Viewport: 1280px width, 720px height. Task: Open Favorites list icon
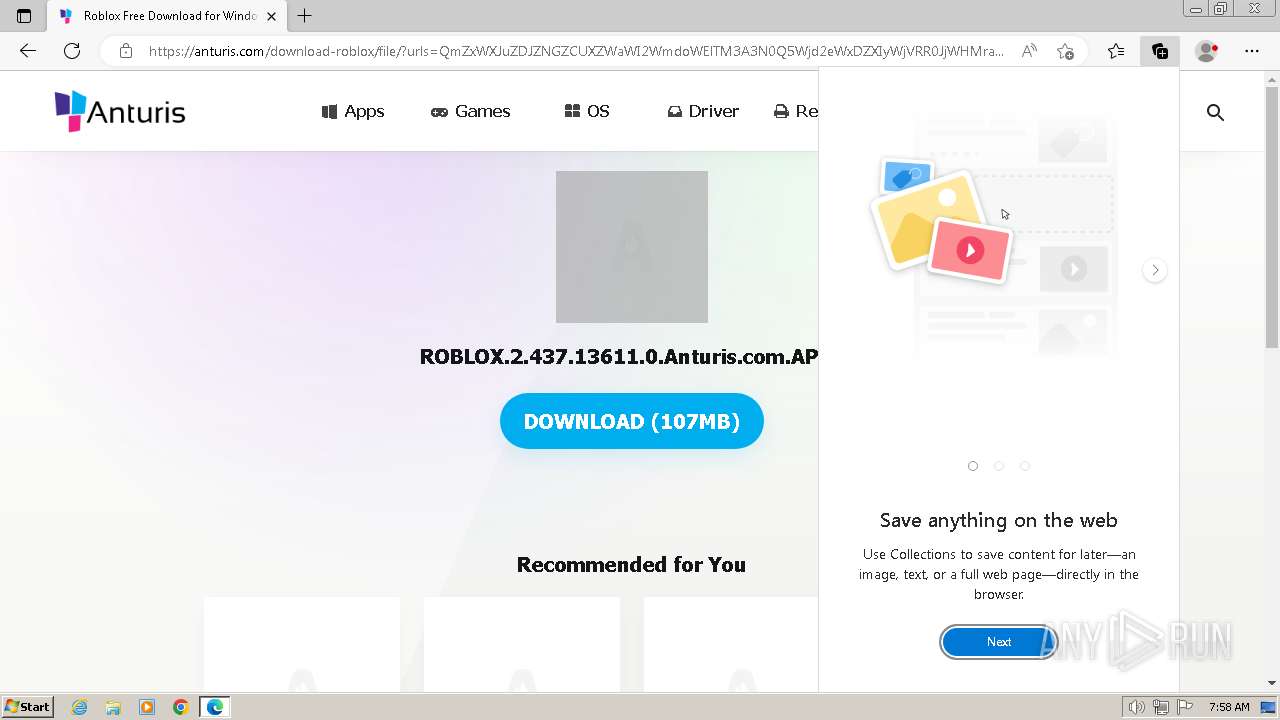click(1116, 51)
